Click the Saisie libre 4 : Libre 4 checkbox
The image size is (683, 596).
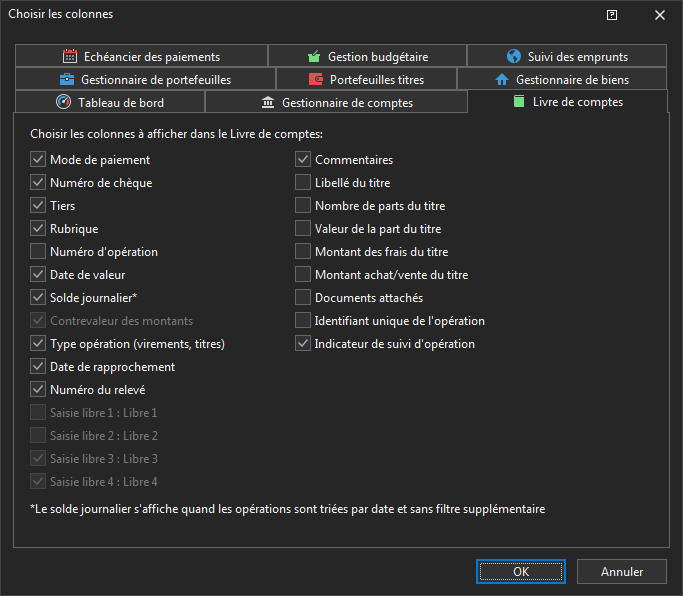pyautogui.click(x=38, y=481)
